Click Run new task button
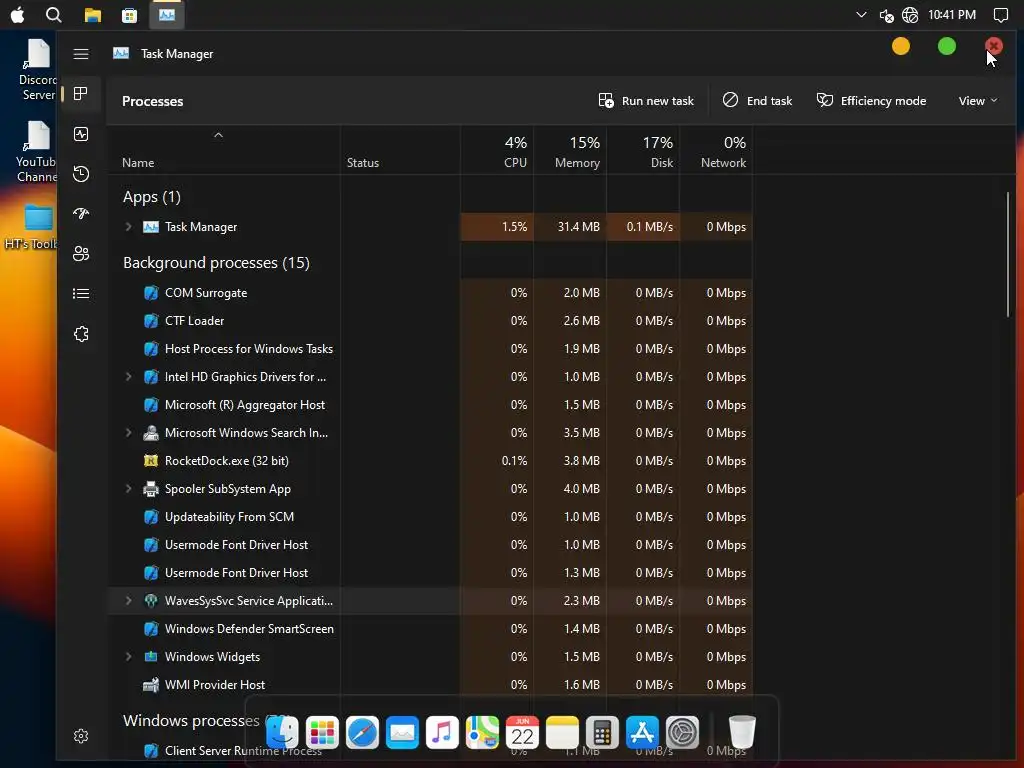The image size is (1024, 768). 646,101
